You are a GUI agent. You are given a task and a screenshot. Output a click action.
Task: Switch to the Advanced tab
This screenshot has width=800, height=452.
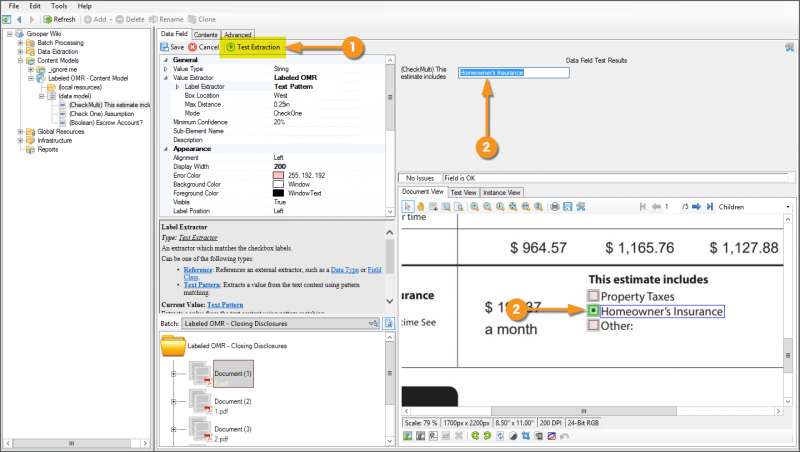coord(238,35)
